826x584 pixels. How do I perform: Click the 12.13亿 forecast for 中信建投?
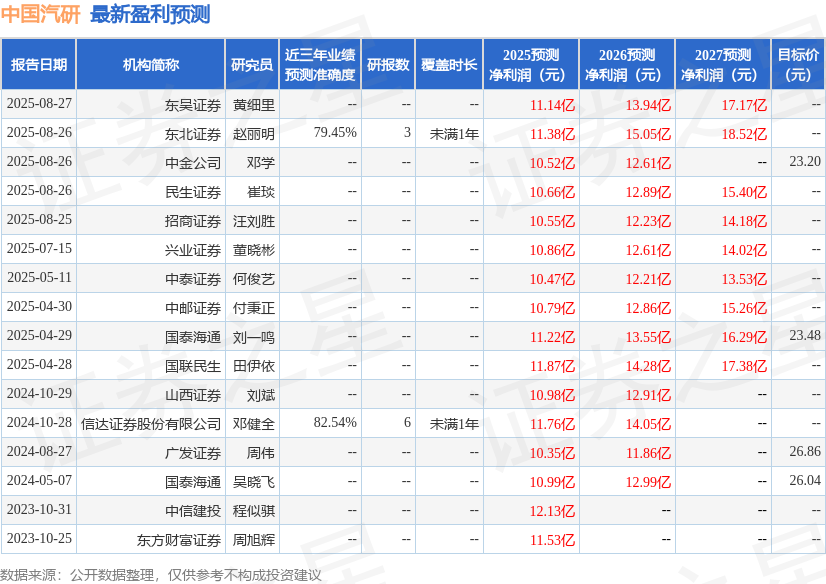552,511
